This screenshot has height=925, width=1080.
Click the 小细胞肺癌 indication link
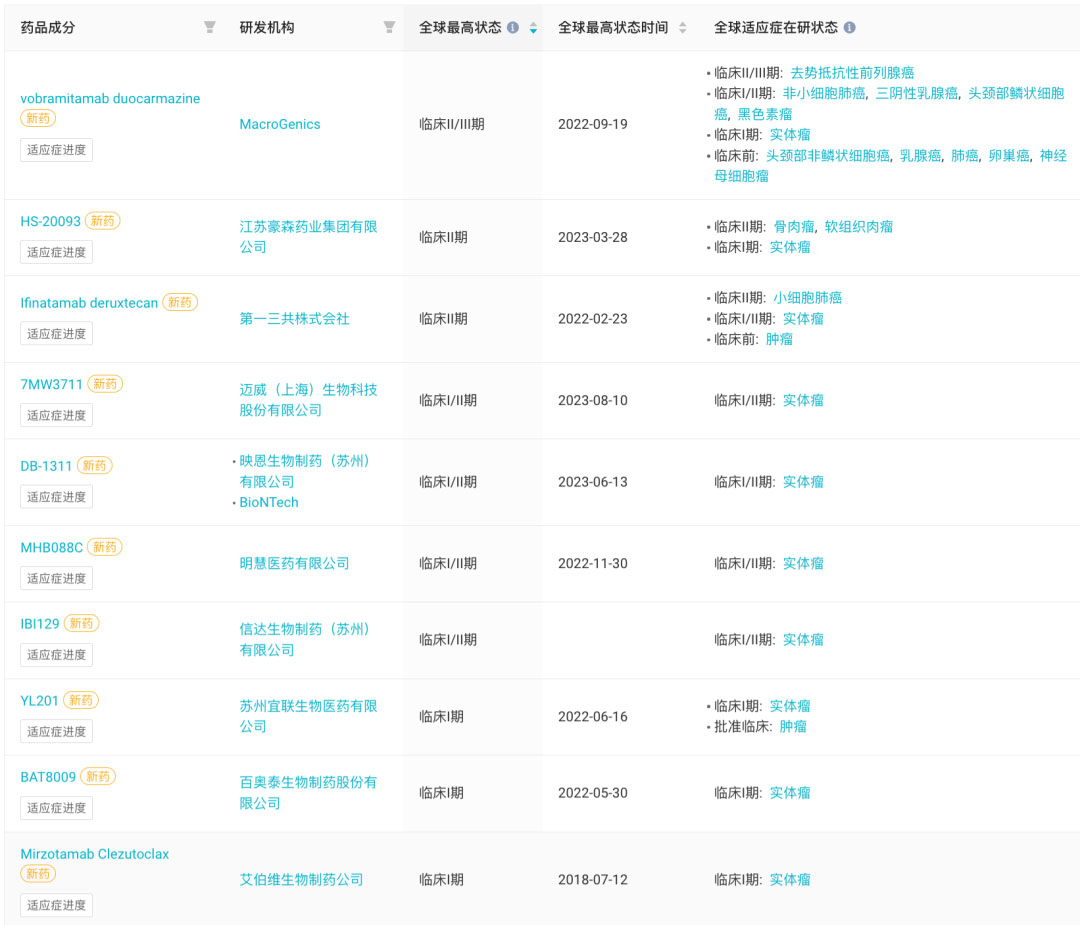click(807, 297)
